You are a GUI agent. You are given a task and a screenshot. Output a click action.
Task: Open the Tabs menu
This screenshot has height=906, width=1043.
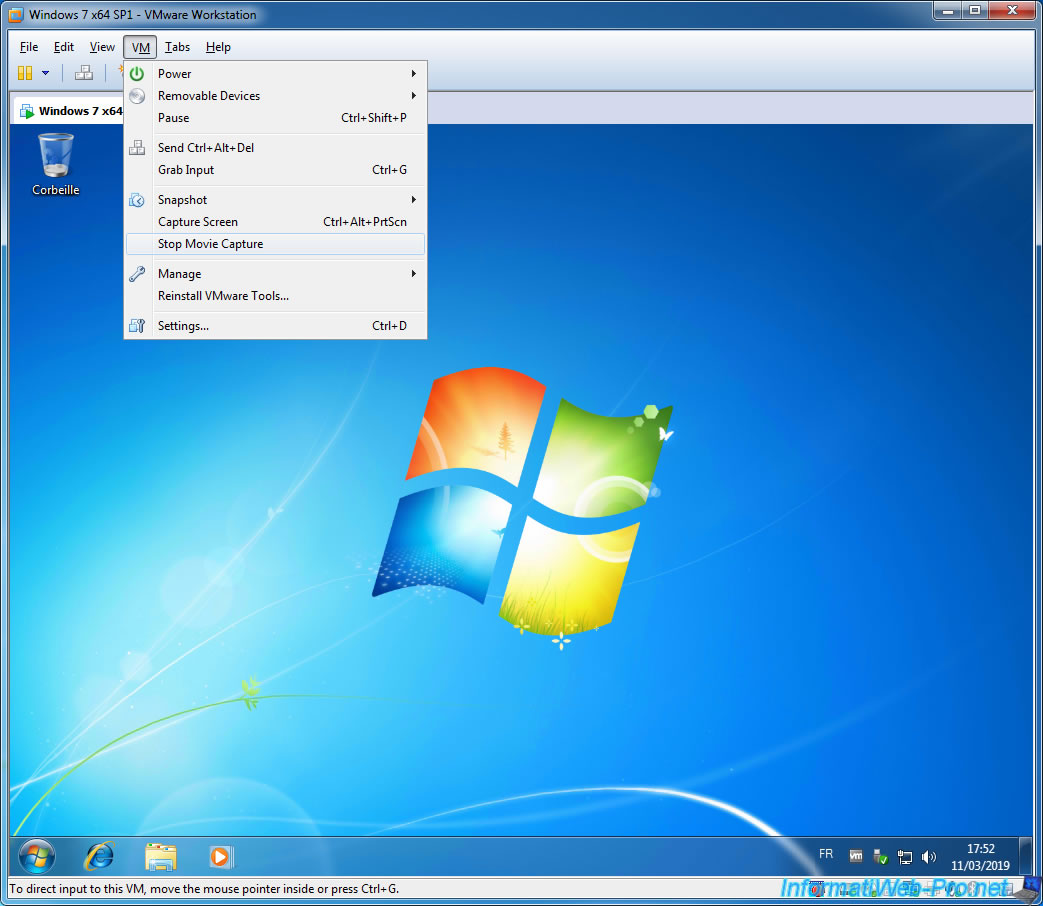click(x=178, y=47)
